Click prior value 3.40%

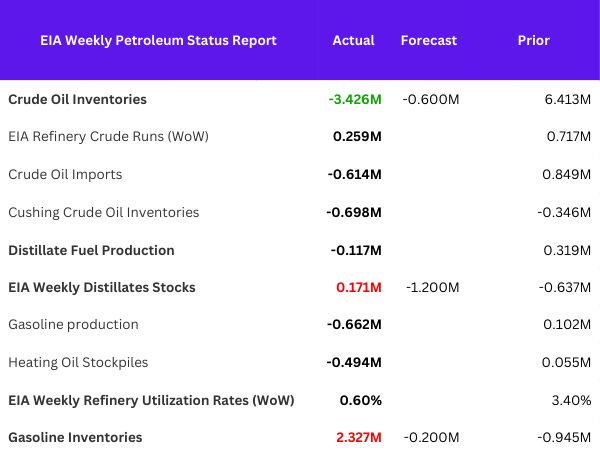click(x=571, y=401)
